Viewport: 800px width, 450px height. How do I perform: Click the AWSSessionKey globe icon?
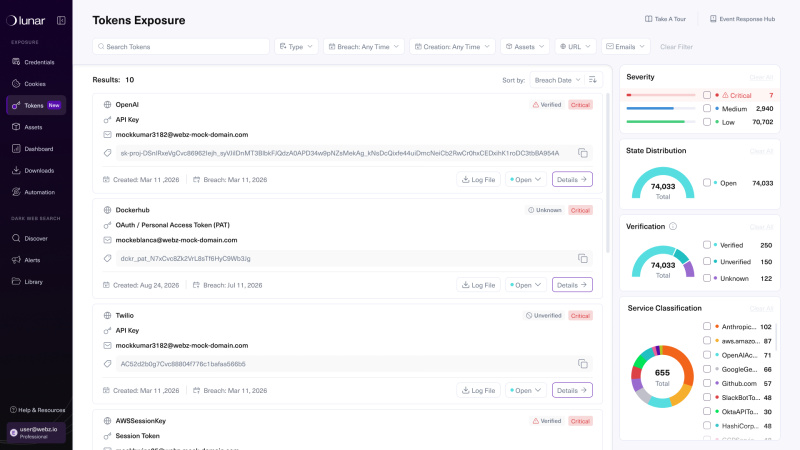point(107,421)
